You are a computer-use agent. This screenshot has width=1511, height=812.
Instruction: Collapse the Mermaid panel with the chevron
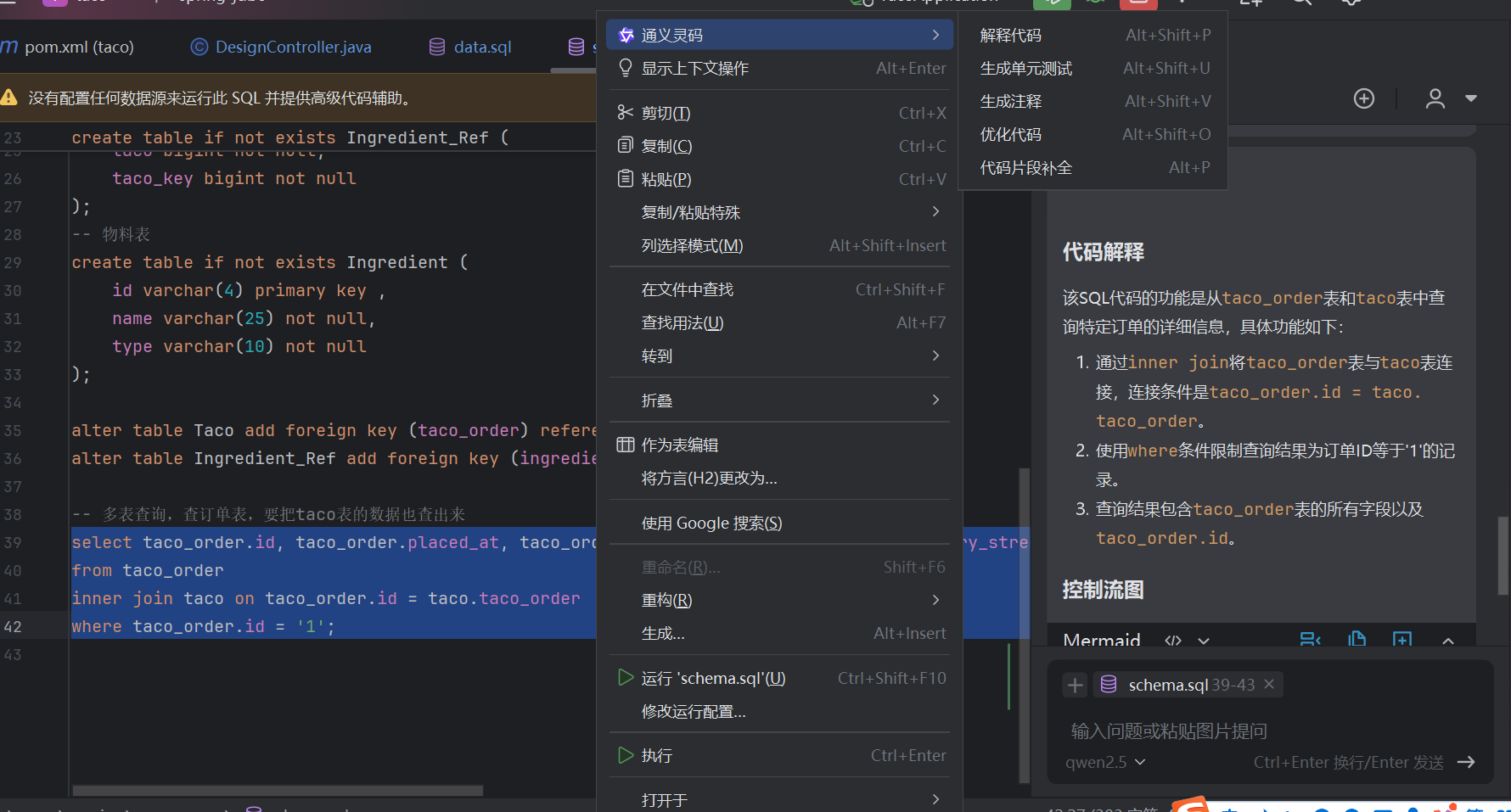[x=1448, y=641]
